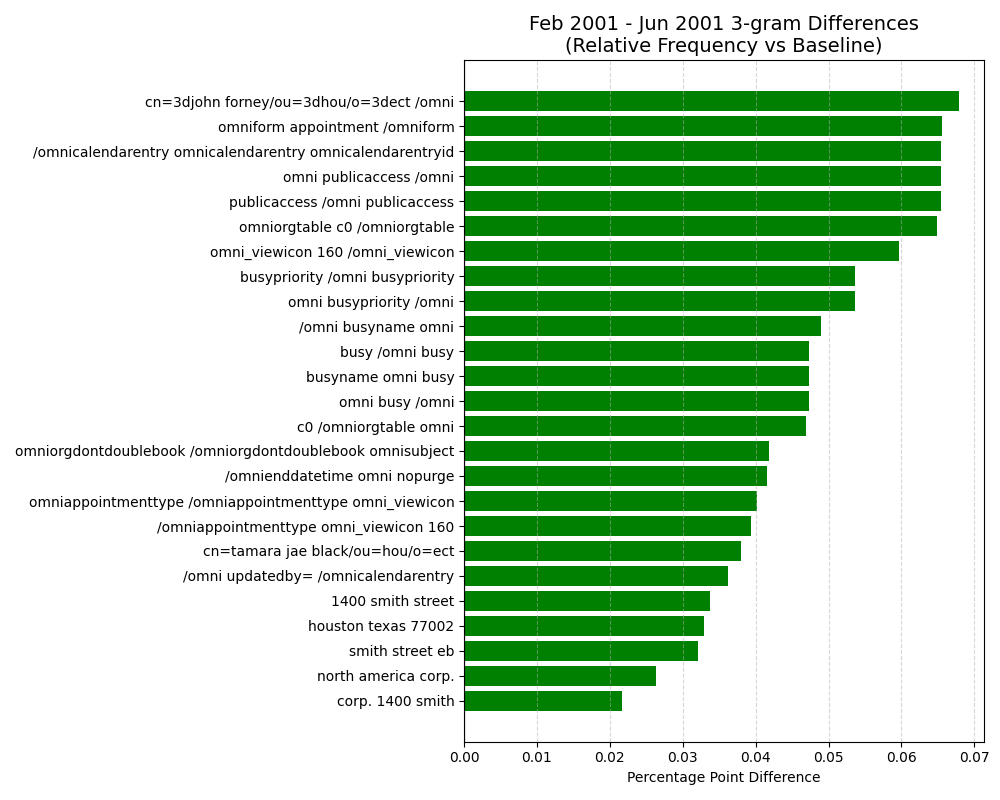Click the label 'cn=3djohn forney/ou=3dhou/o=3dect /omni'
1000x800 pixels.
pyautogui.click(x=300, y=102)
